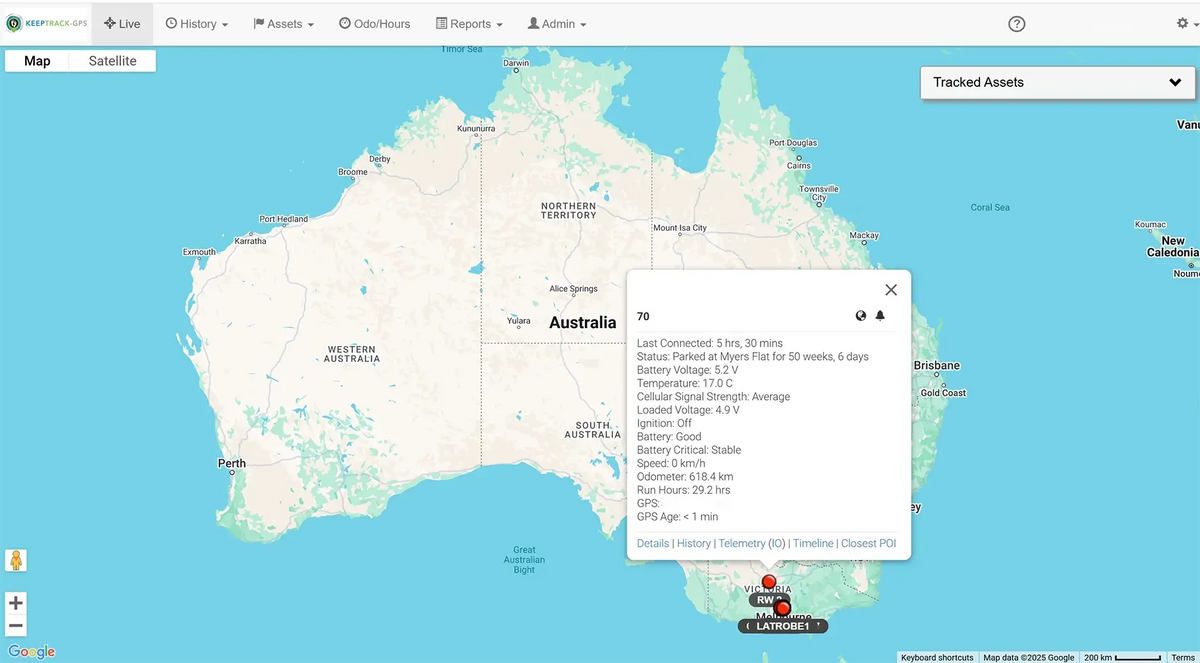Open the Telemetry link in popup
The width and height of the screenshot is (1200, 663).
(x=742, y=543)
